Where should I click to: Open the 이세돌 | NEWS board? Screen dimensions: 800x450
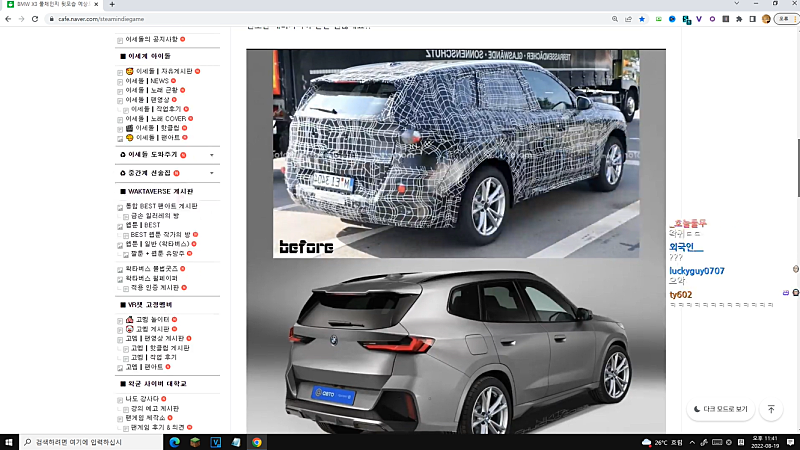(x=147, y=81)
